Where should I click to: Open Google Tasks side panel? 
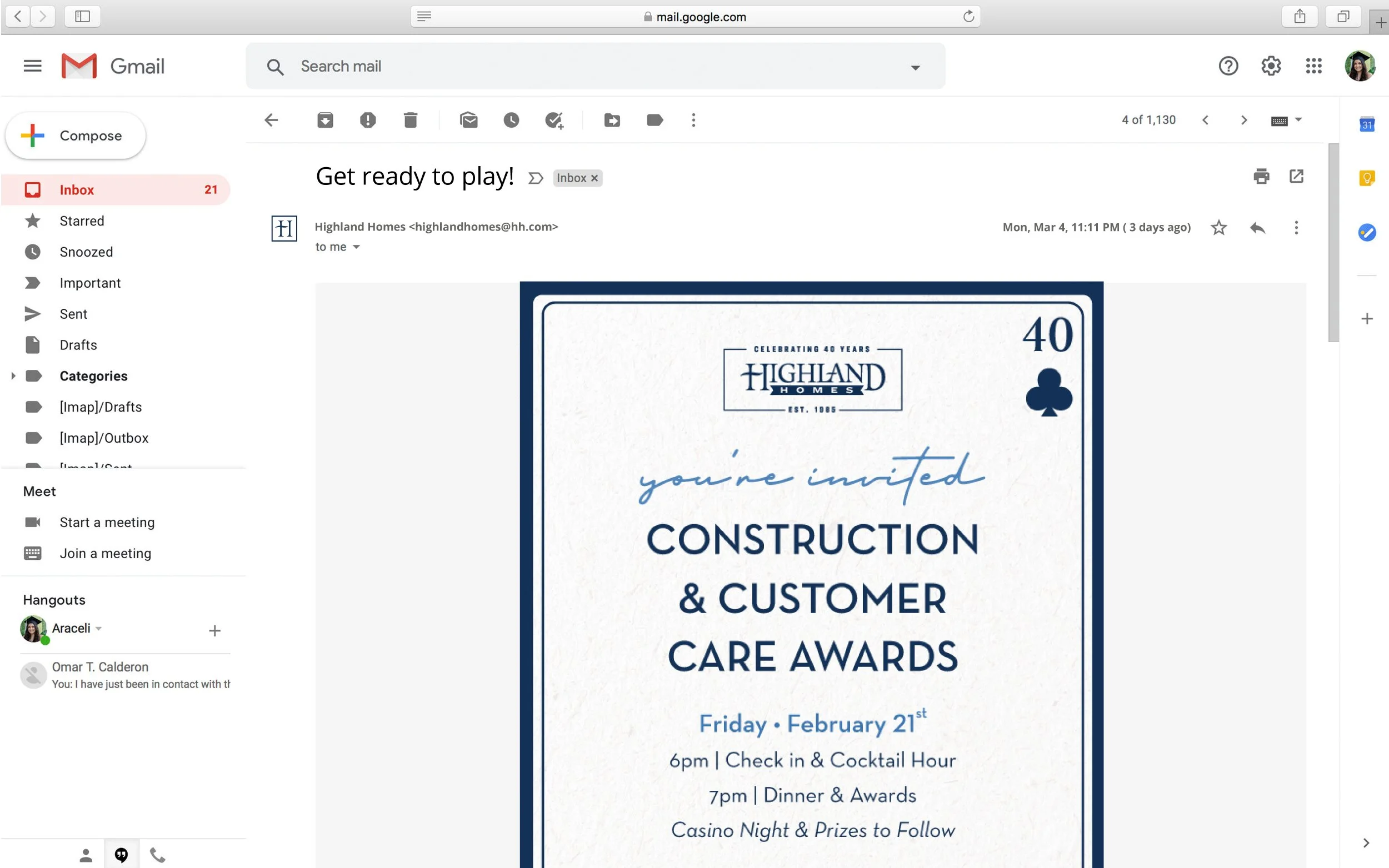click(1367, 232)
